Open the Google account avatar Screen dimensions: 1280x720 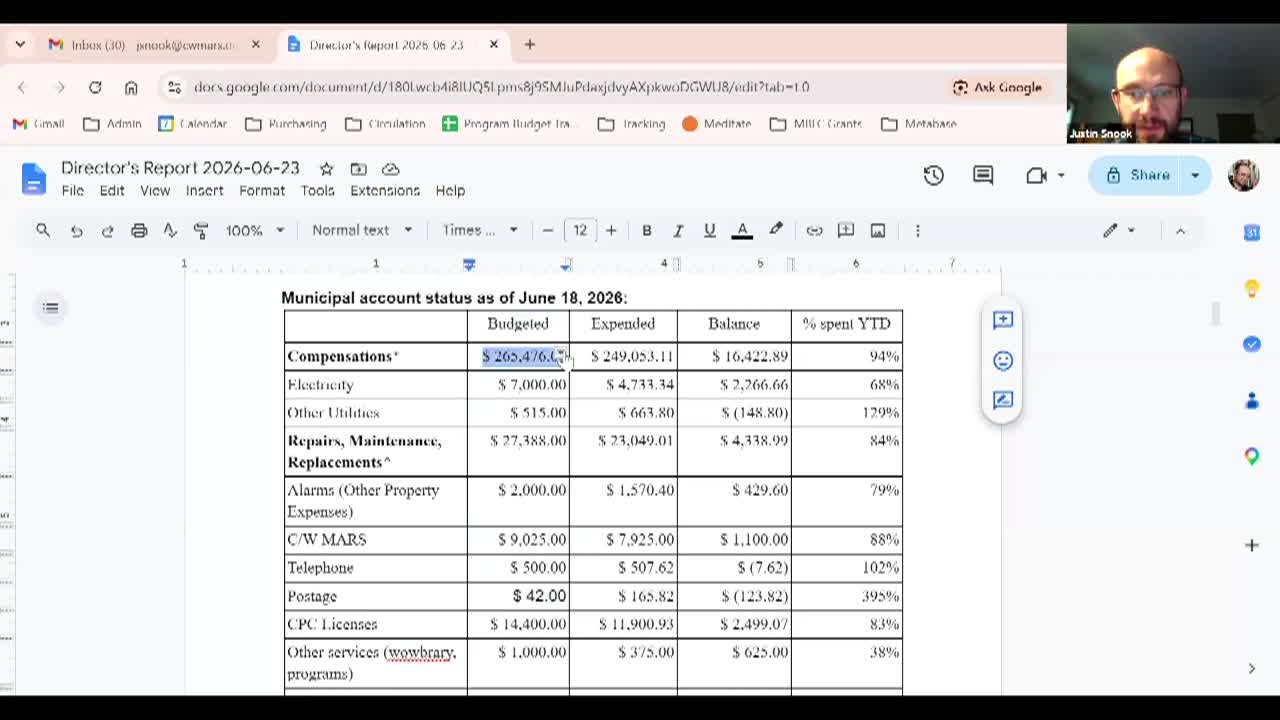pos(1244,175)
